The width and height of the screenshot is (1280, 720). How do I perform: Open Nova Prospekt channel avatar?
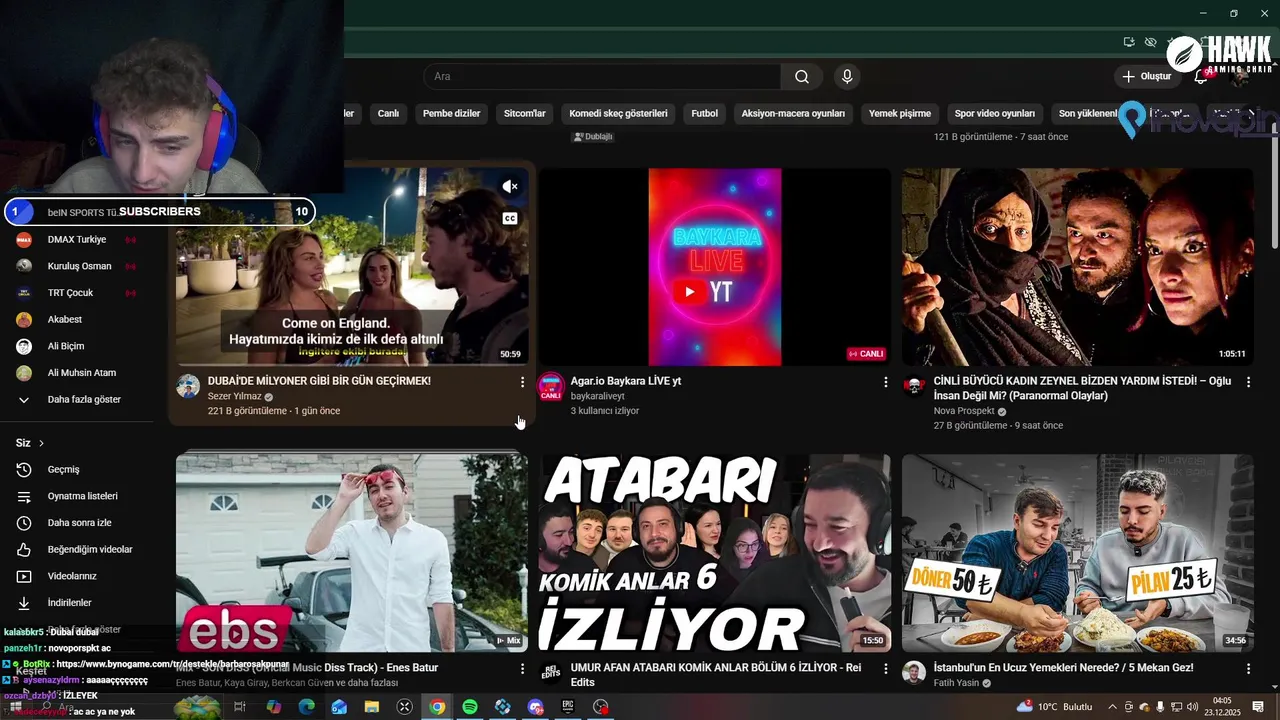coord(914,387)
